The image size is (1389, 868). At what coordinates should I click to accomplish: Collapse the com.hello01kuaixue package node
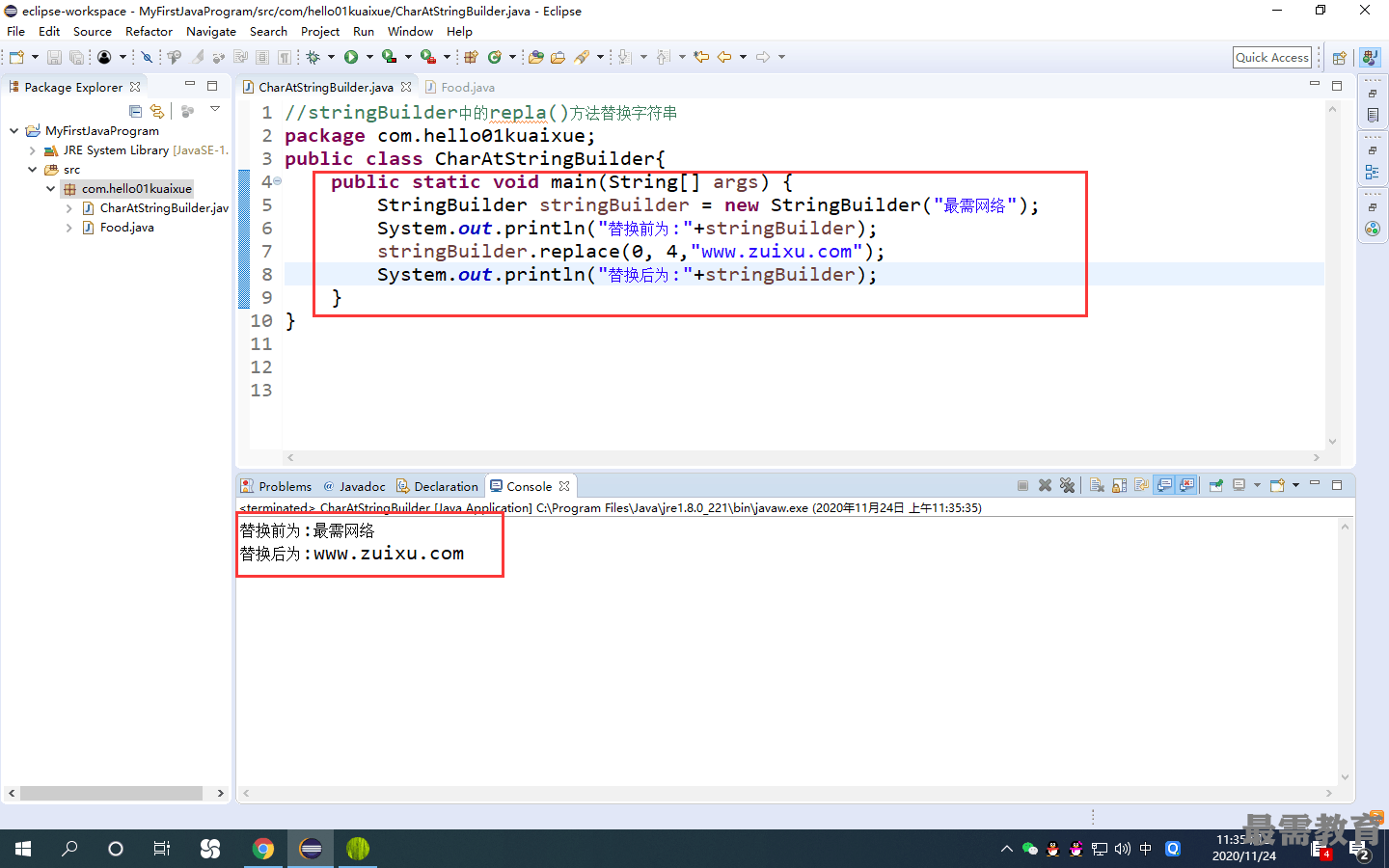point(51,188)
